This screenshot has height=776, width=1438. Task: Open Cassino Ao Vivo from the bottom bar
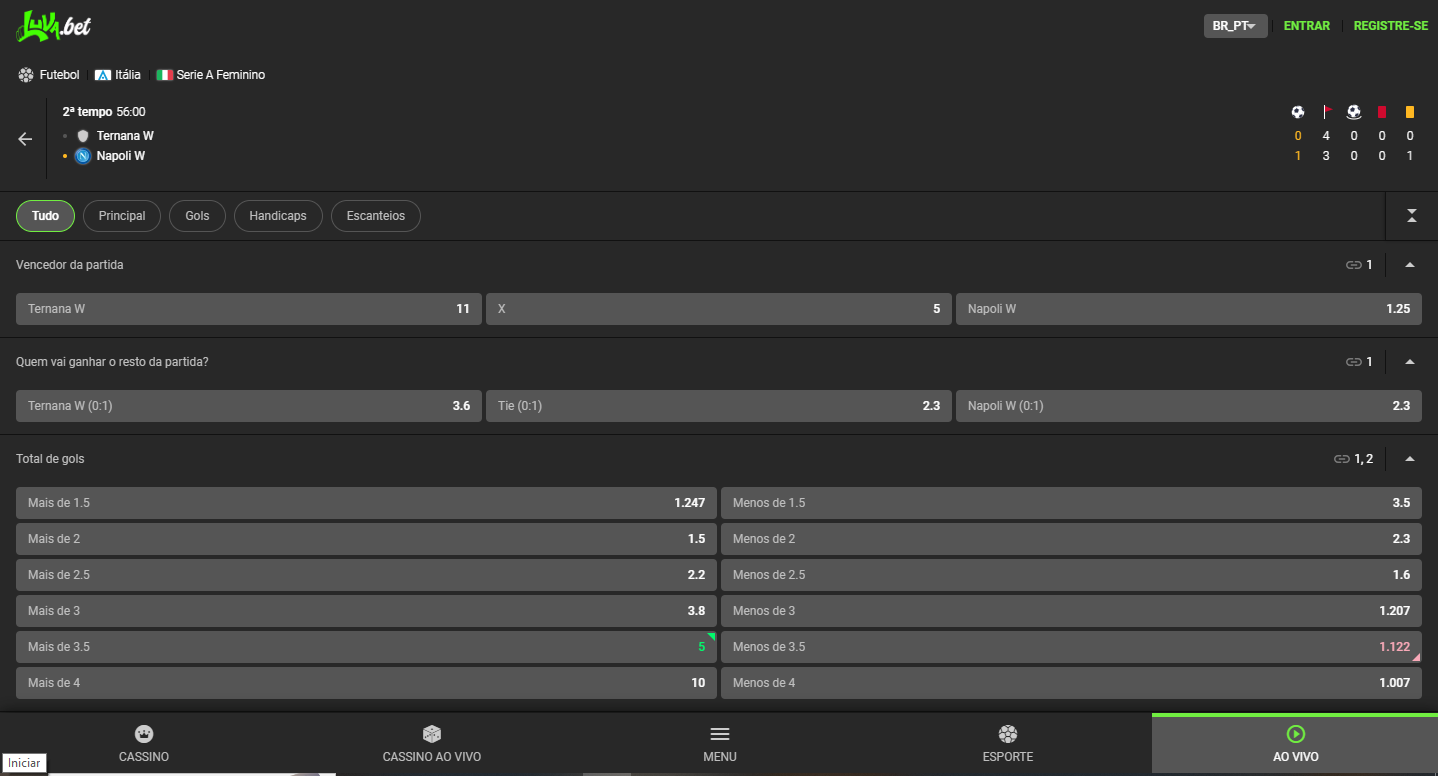click(x=432, y=744)
